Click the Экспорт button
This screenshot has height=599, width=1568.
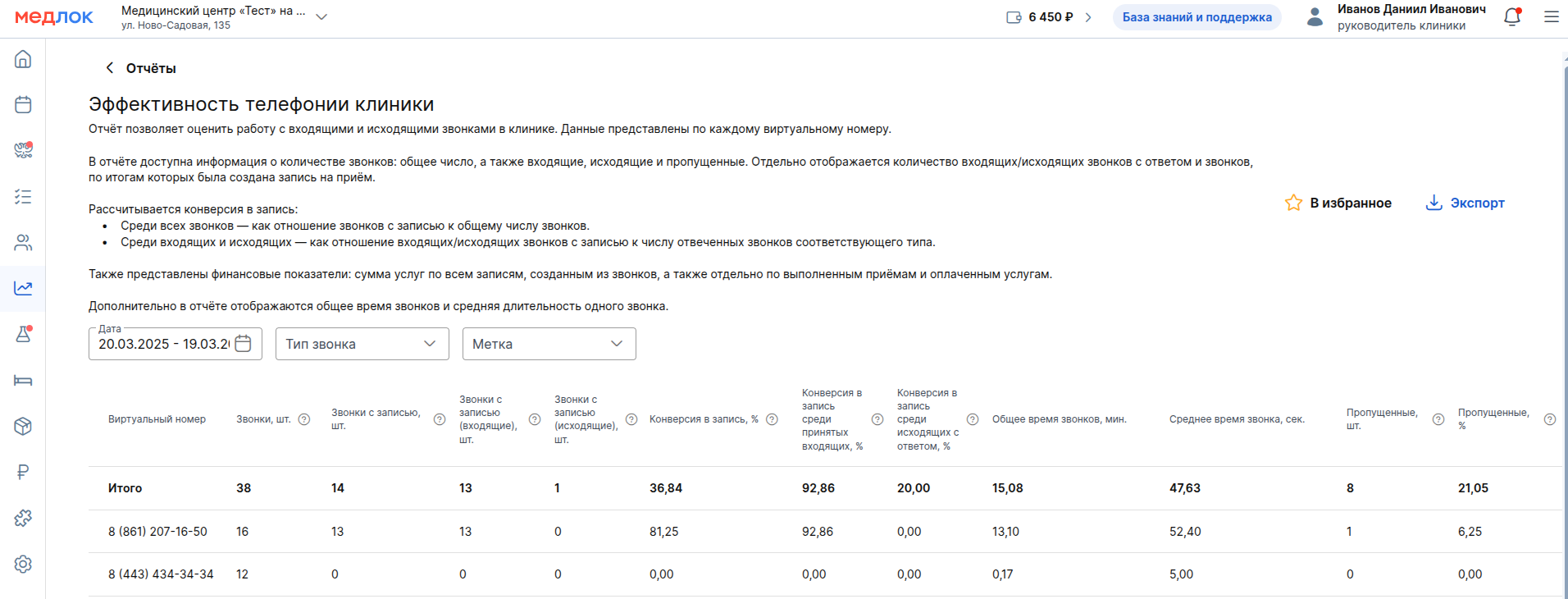tap(1465, 203)
